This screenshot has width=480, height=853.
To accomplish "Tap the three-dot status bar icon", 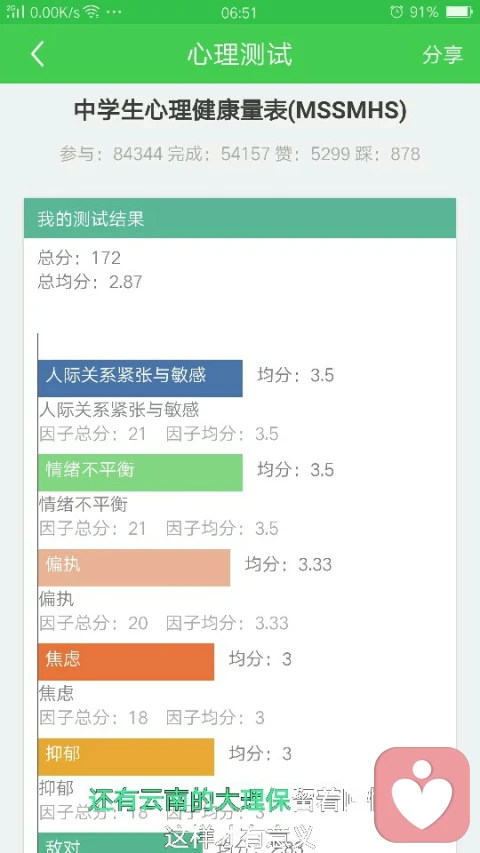I will click(114, 13).
